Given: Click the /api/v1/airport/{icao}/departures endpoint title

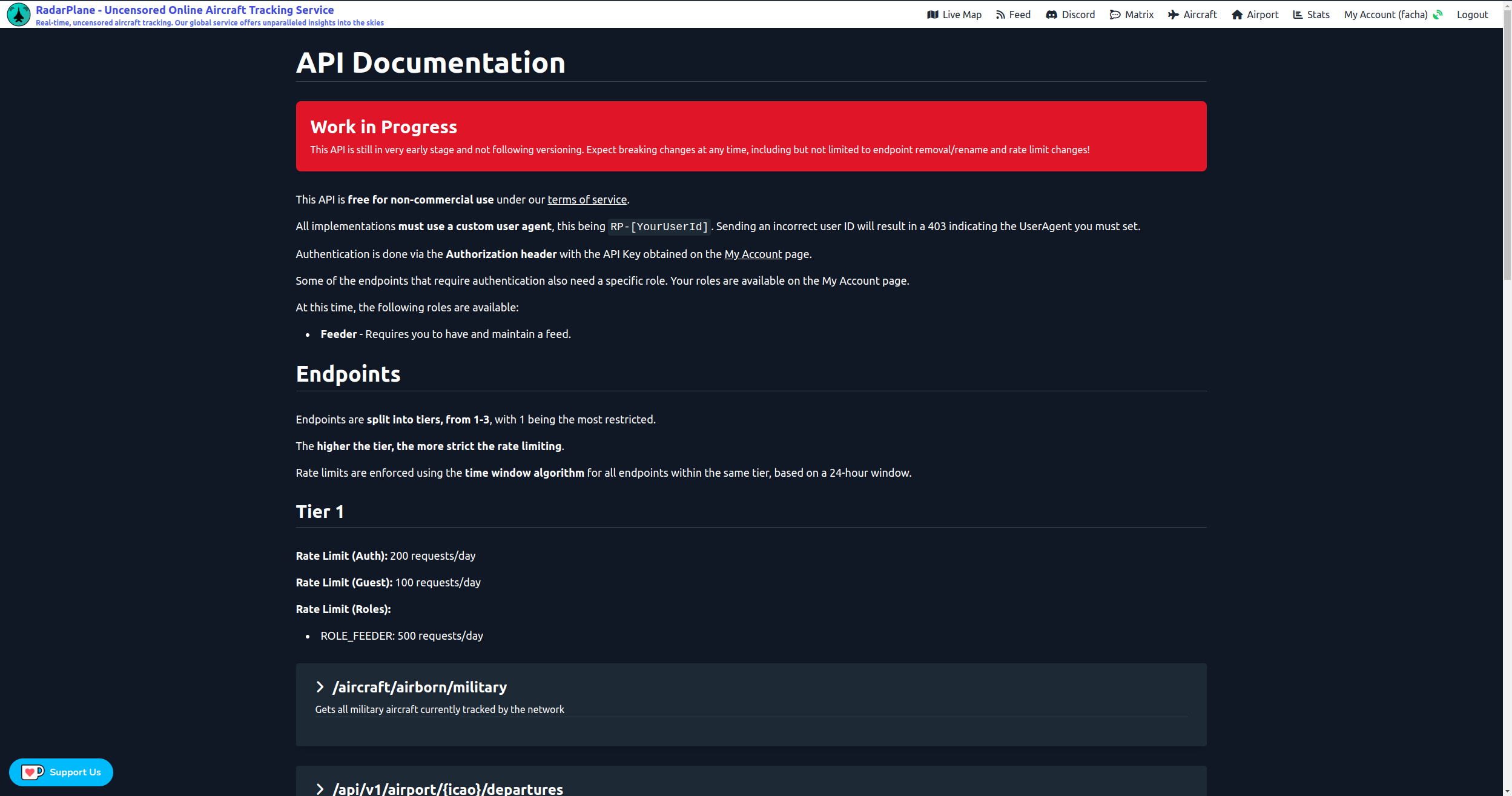Looking at the screenshot, I should tap(447, 789).
